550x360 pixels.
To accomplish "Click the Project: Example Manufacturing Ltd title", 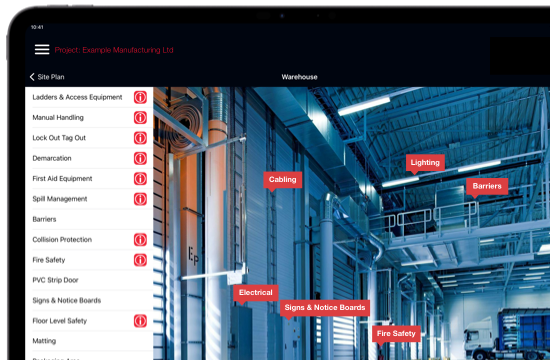I will 114,50.
